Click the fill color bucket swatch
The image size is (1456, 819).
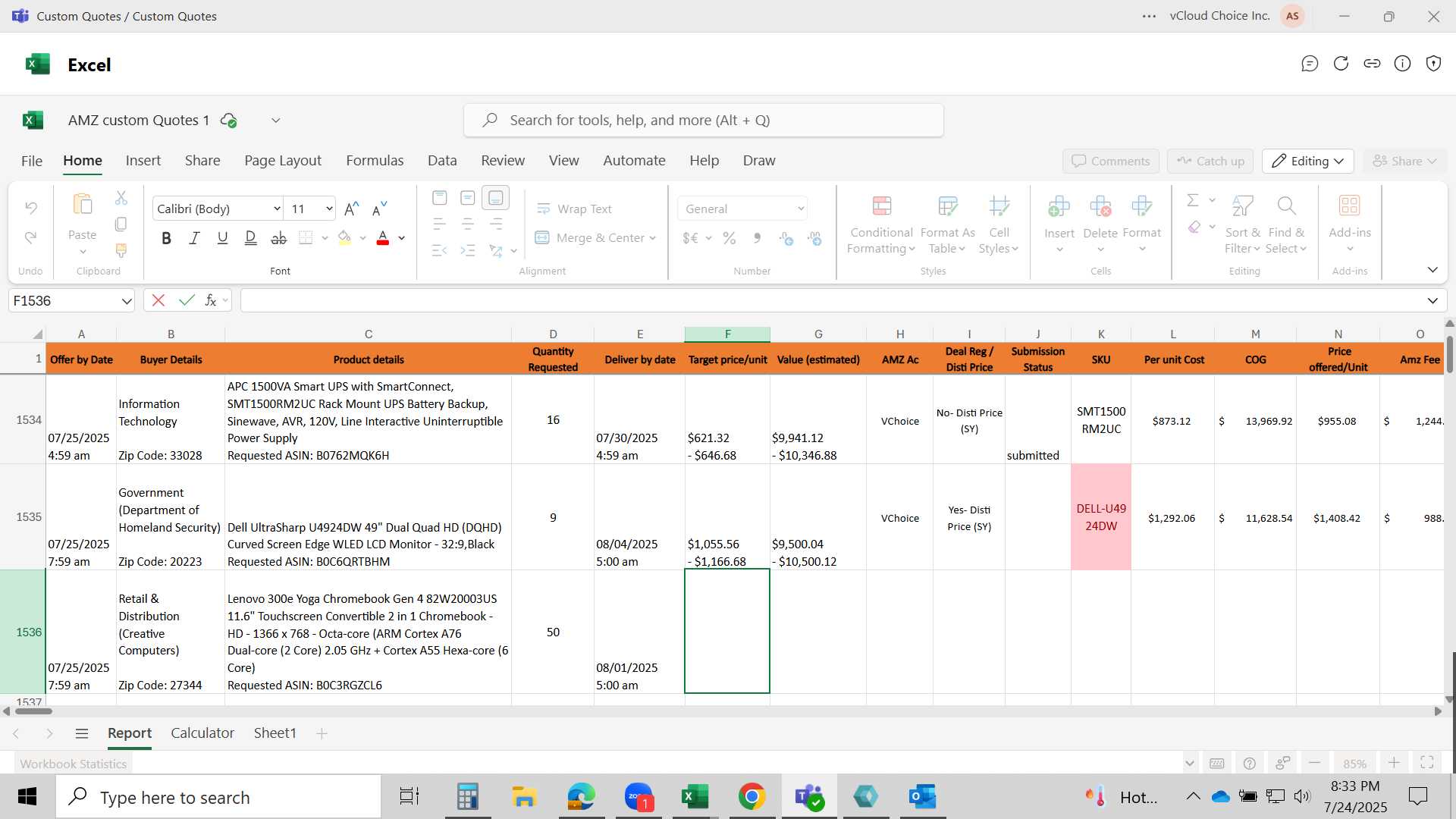344,238
